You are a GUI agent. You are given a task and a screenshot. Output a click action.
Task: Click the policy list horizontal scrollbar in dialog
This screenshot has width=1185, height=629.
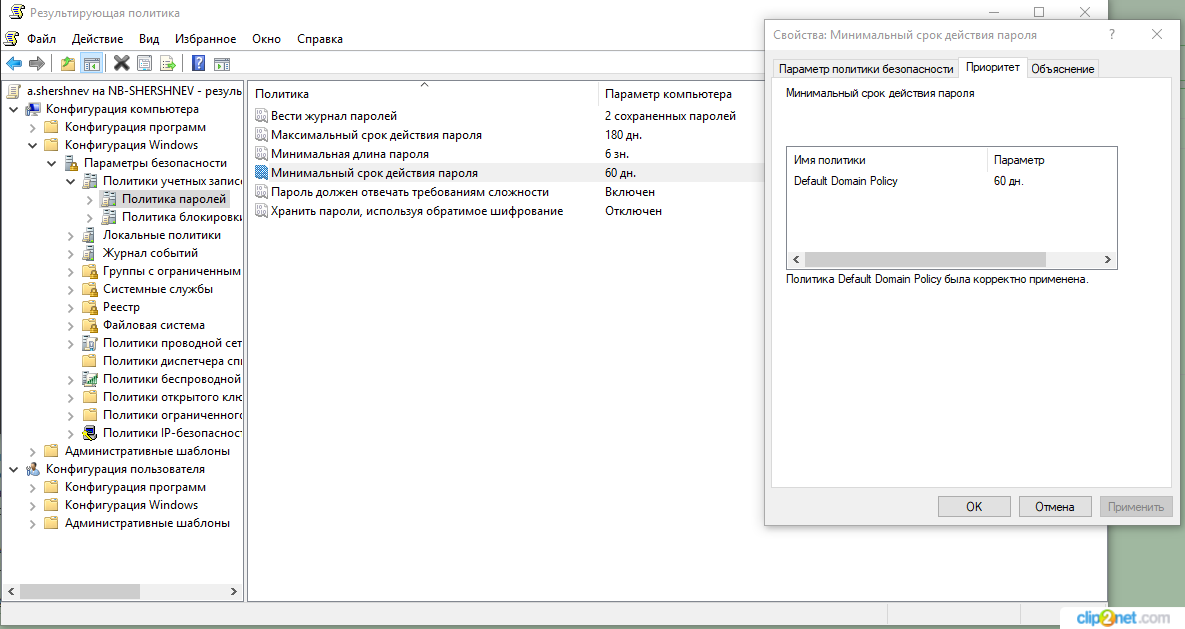coord(925,259)
